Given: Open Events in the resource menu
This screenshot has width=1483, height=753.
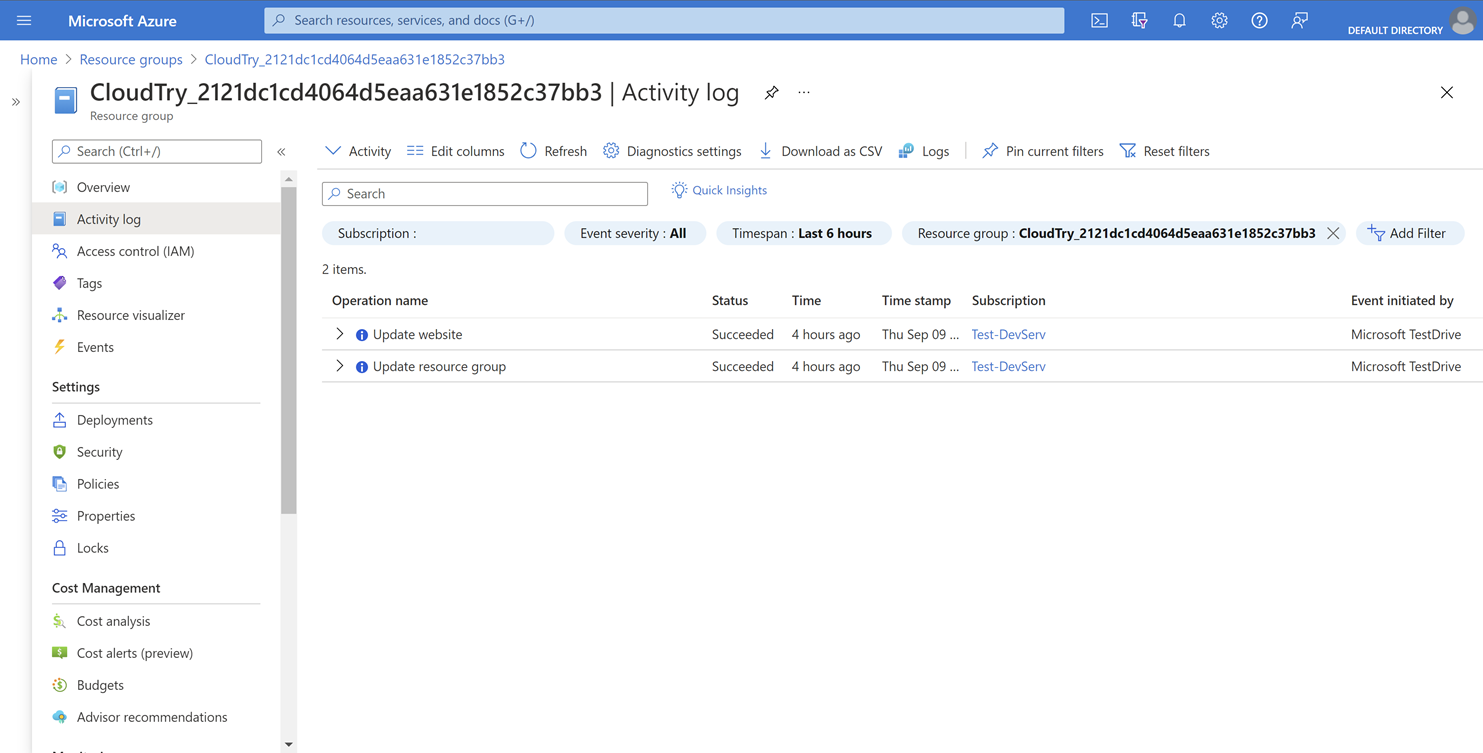Looking at the screenshot, I should click(x=156, y=347).
